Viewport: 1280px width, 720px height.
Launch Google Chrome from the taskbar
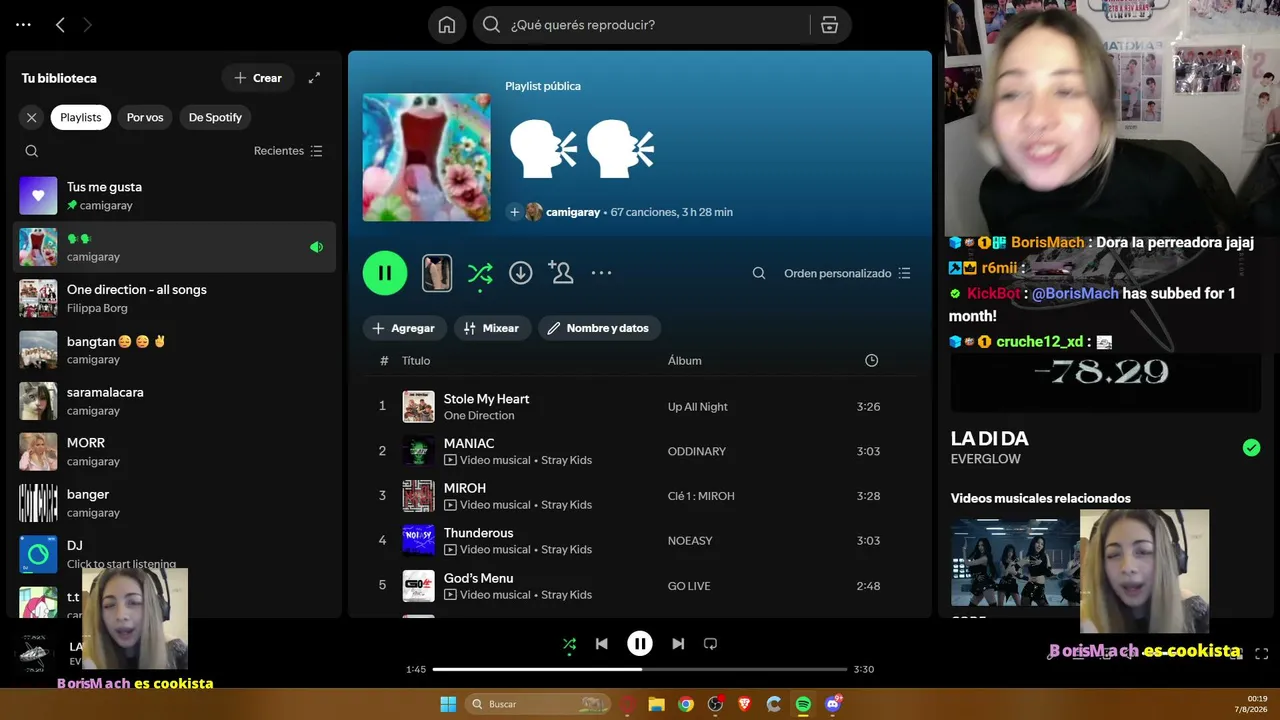click(x=686, y=704)
